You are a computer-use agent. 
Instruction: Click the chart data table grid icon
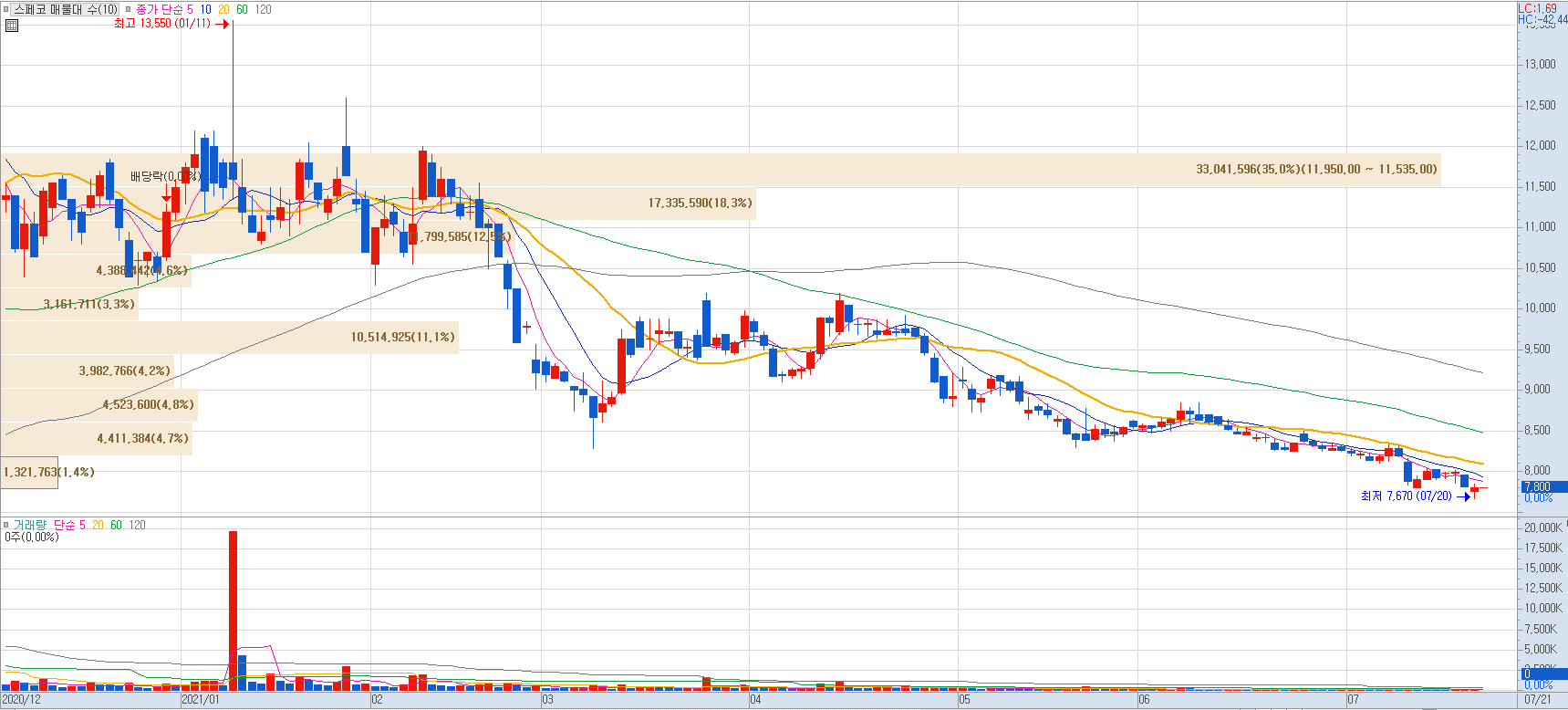point(12,26)
